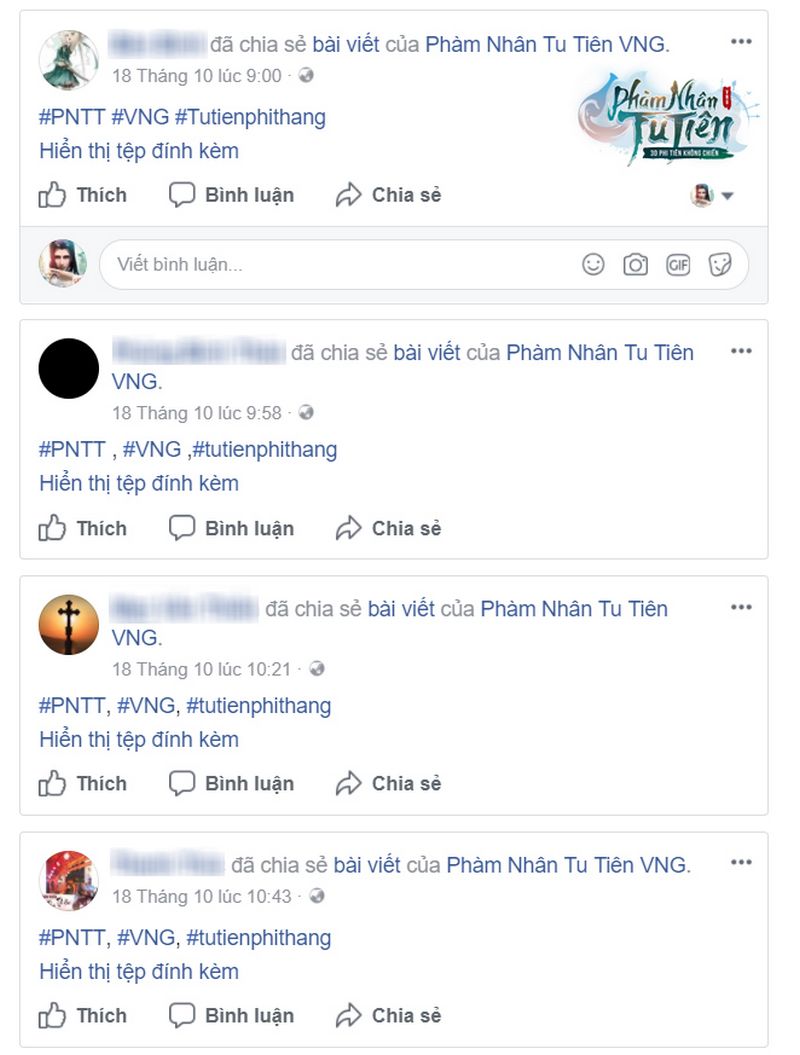
Task: Like the post shared at 9:00
Action: tap(82, 195)
